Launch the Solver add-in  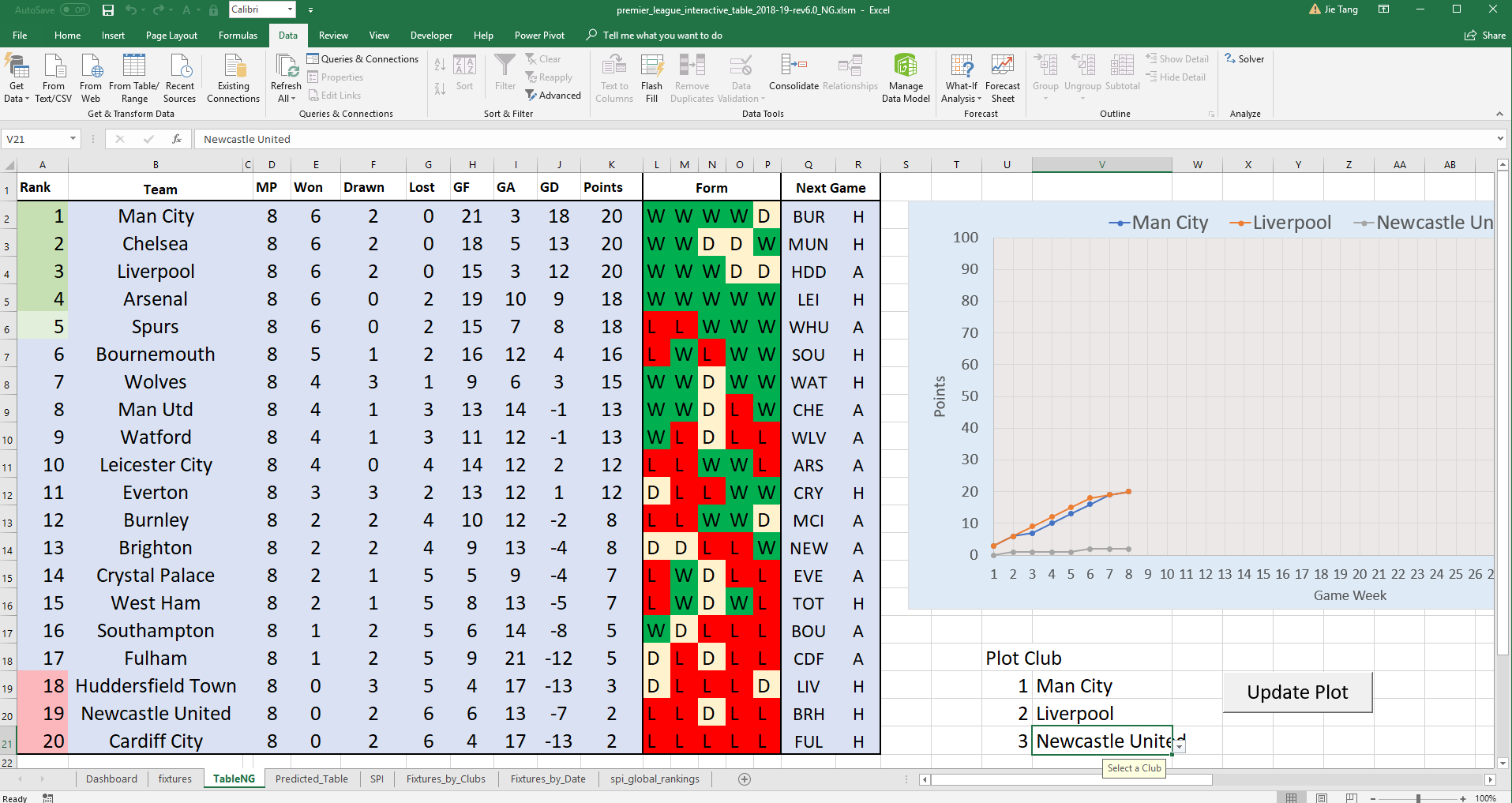[1244, 59]
